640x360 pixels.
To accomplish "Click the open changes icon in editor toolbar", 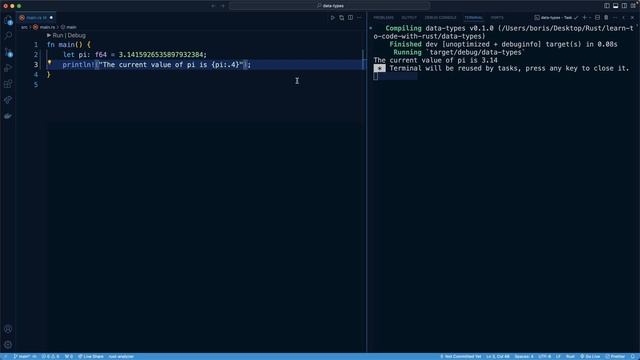I will coord(342,18).
